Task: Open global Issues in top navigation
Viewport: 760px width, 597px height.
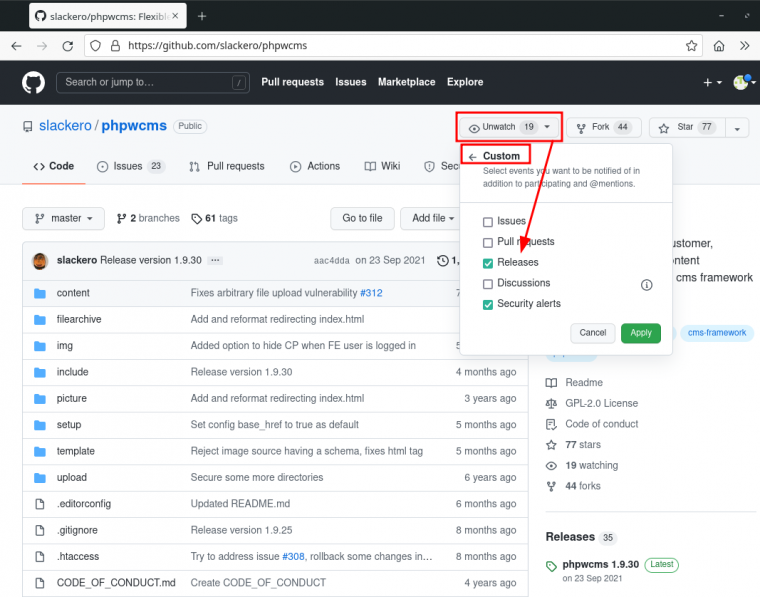Action: pyautogui.click(x=351, y=82)
